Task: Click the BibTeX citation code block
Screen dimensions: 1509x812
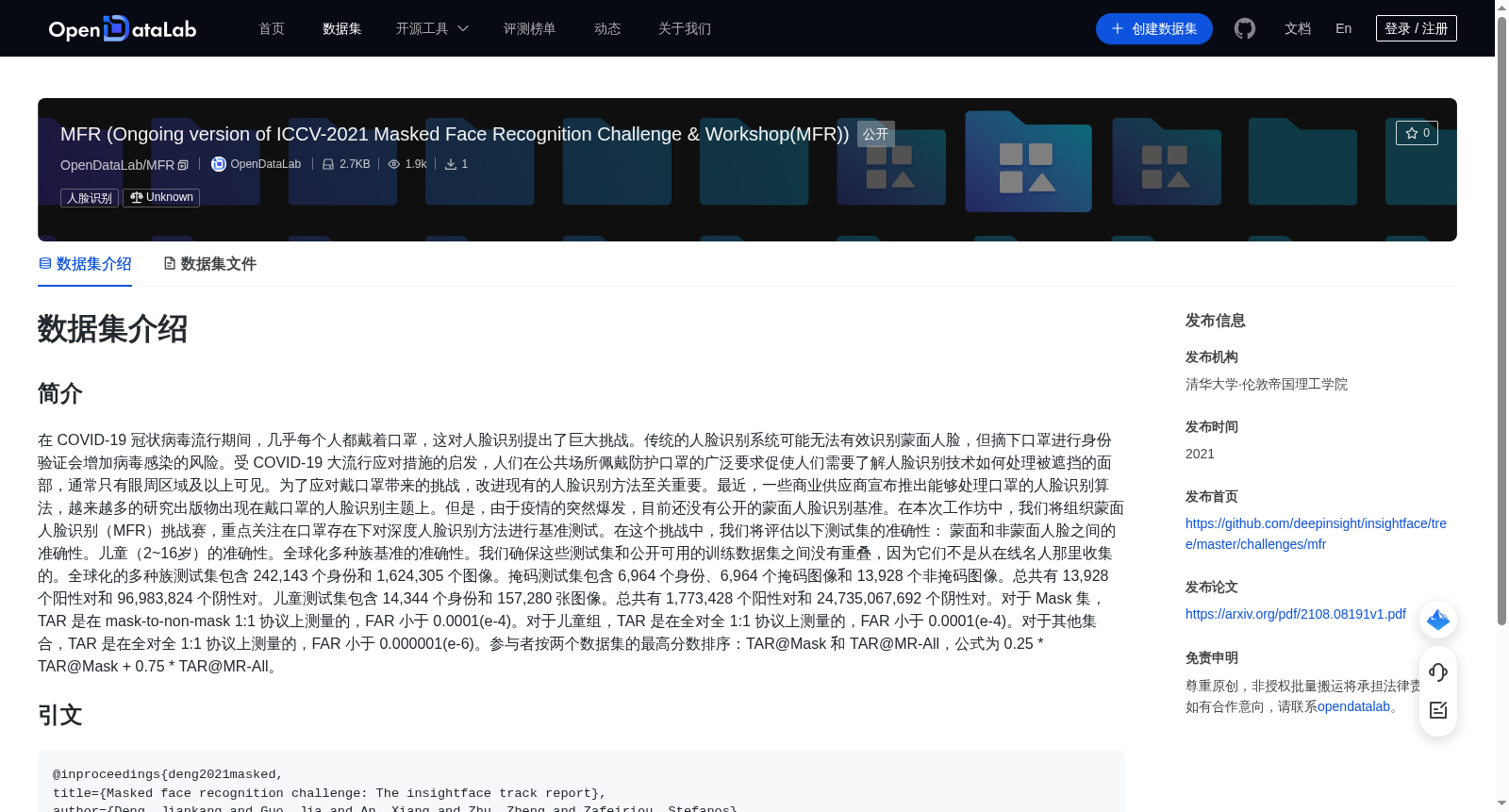Action: (x=581, y=782)
